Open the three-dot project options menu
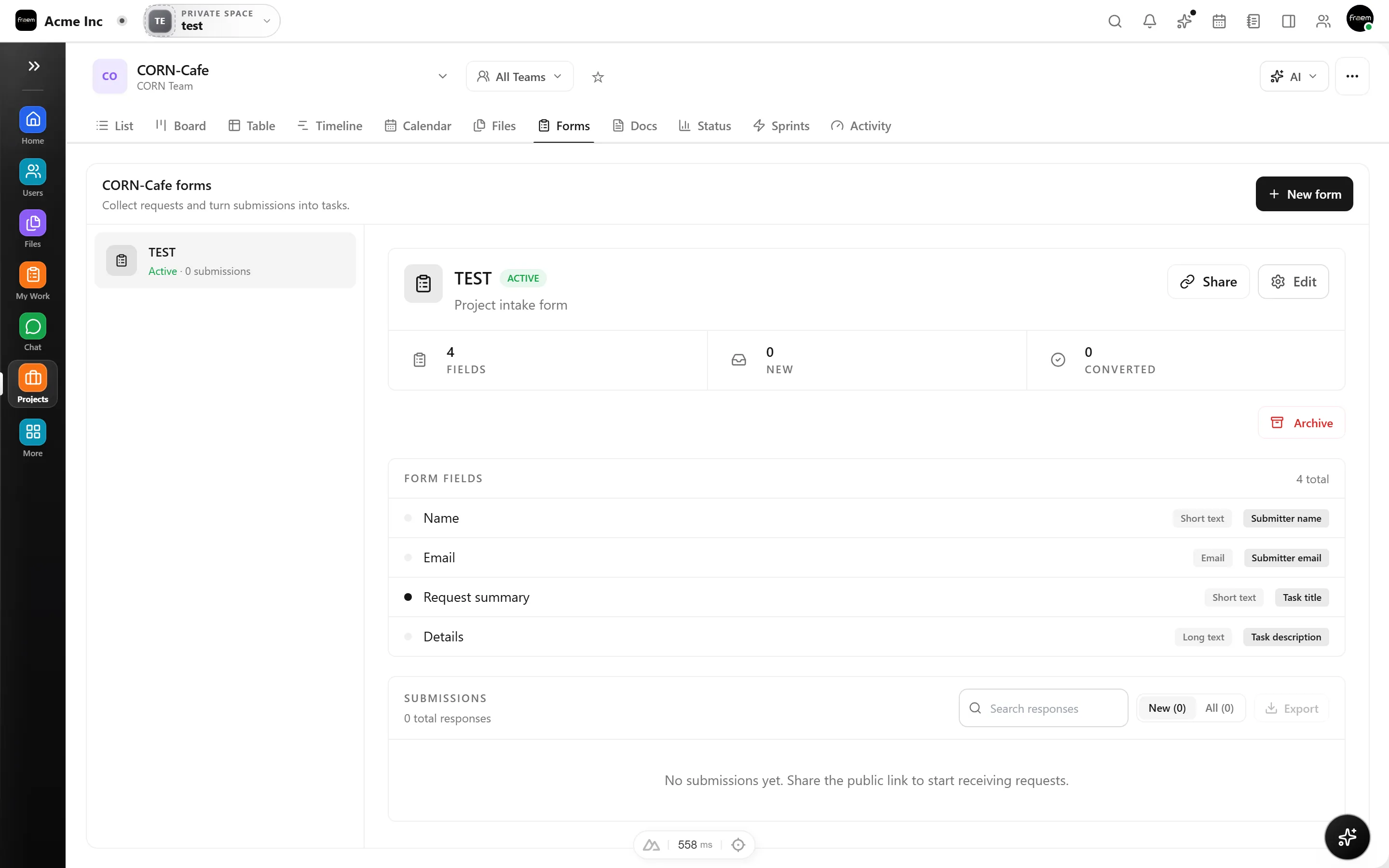Viewport: 1389px width, 868px height. coord(1352,76)
